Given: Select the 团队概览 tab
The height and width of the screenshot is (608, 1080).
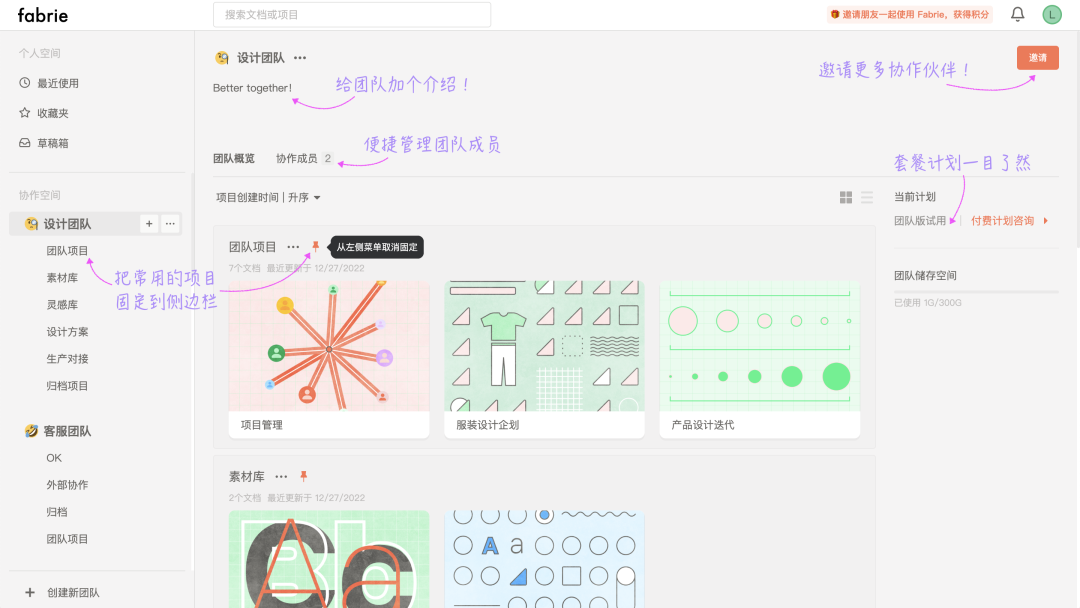Looking at the screenshot, I should [233, 158].
